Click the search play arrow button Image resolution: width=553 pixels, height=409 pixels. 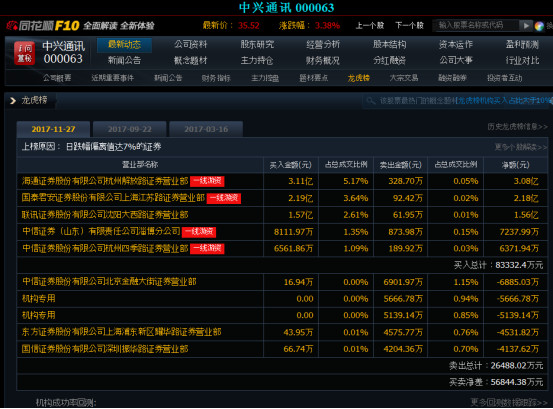pyautogui.click(x=526, y=25)
